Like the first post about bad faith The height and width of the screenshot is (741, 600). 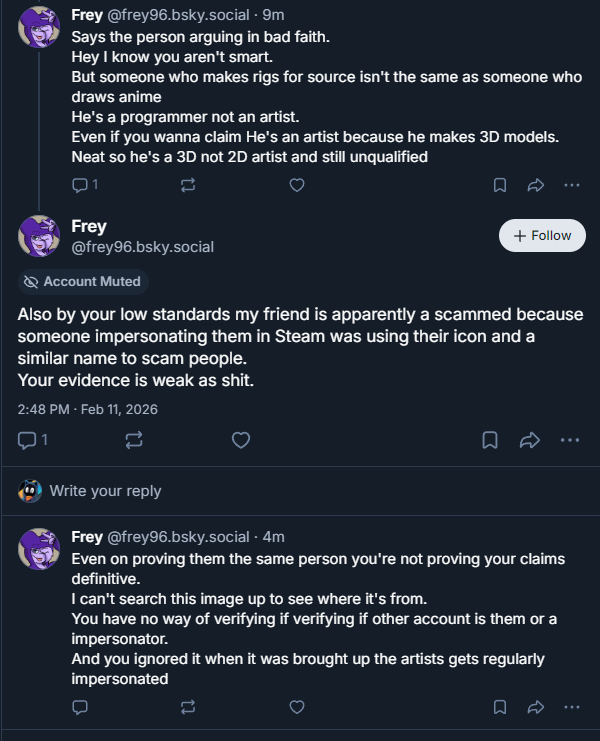click(296, 185)
